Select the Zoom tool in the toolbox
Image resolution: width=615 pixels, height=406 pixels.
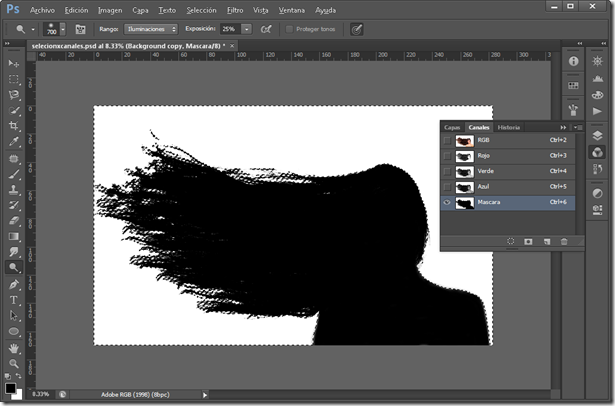click(x=14, y=364)
